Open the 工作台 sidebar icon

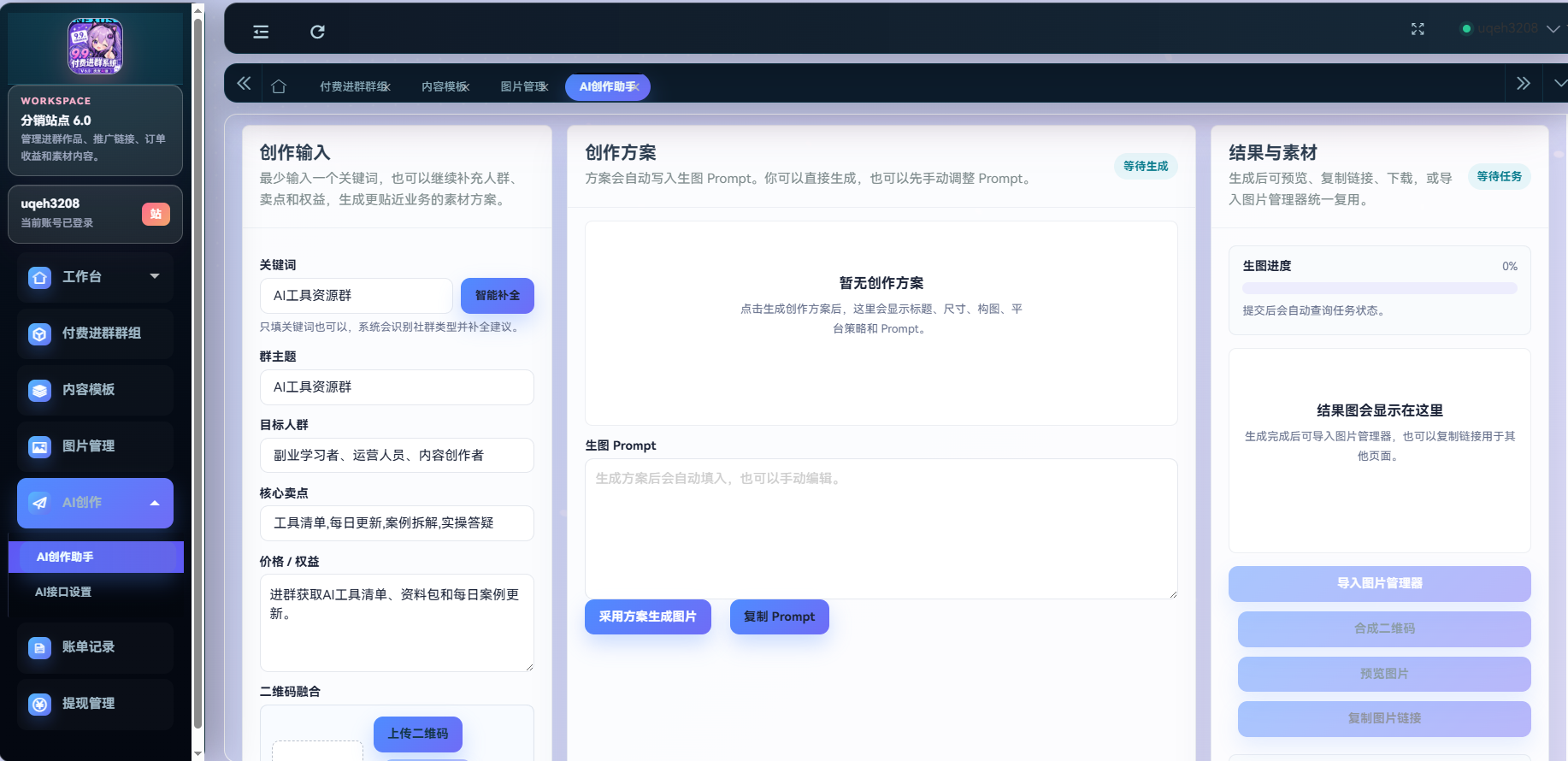click(40, 277)
